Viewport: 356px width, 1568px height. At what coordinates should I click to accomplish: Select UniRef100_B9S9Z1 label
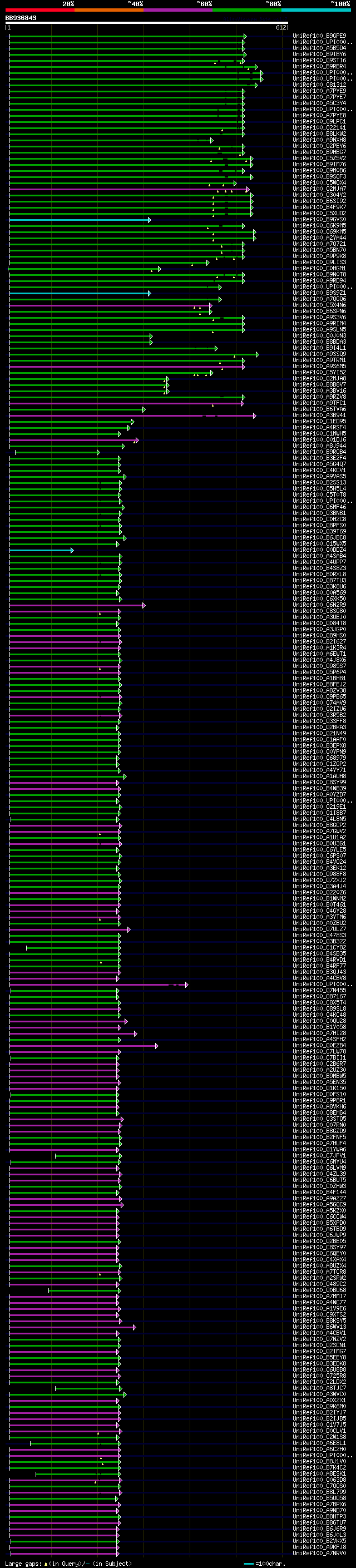[319, 293]
